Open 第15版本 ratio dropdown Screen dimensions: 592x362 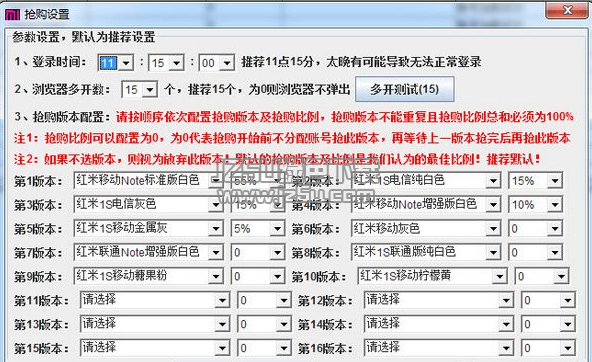pyautogui.click(x=264, y=348)
